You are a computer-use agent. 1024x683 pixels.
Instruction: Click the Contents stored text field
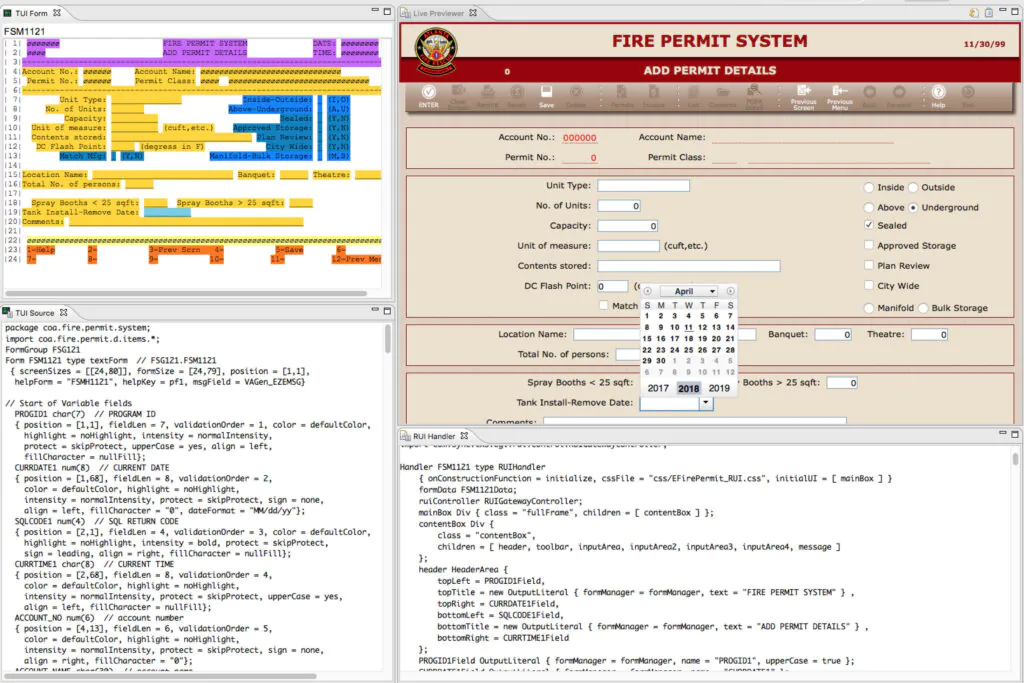coord(688,266)
